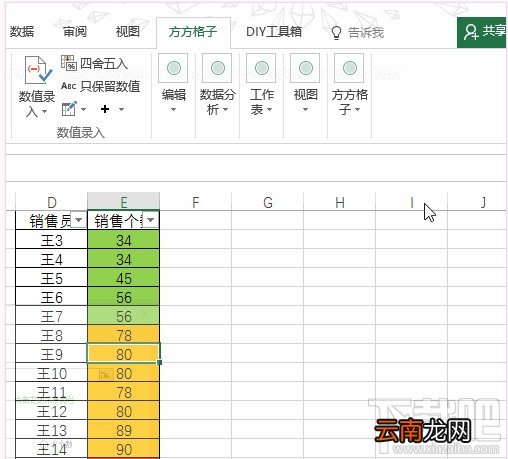Click the paste options icon in row 王10
Screen dimensions: 508x459
pyautogui.click(x=106, y=375)
